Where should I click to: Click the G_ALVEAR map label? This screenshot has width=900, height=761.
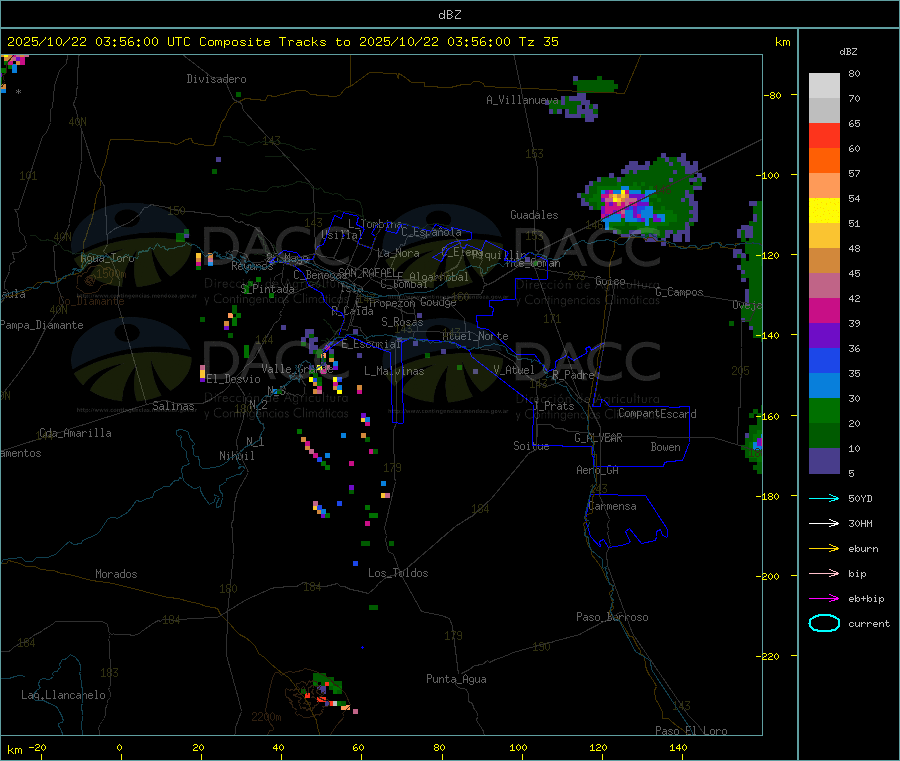599,438
